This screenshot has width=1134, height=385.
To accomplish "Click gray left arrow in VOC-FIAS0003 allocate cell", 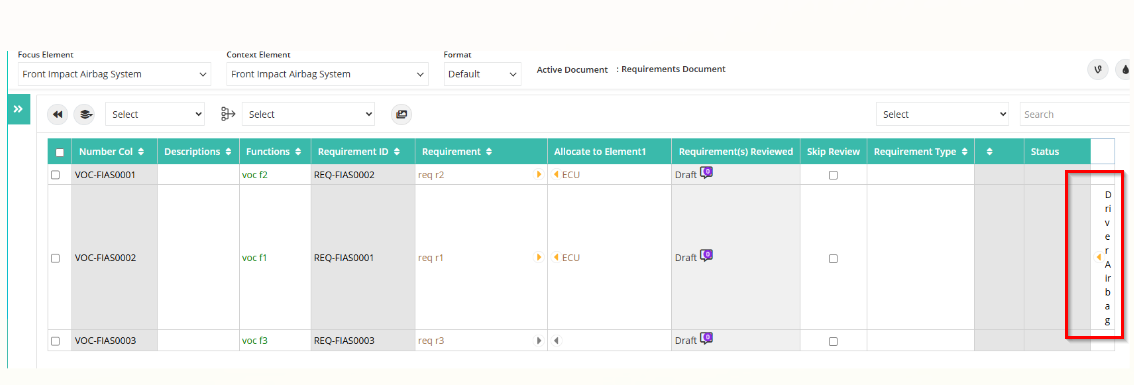I will click(x=556, y=340).
